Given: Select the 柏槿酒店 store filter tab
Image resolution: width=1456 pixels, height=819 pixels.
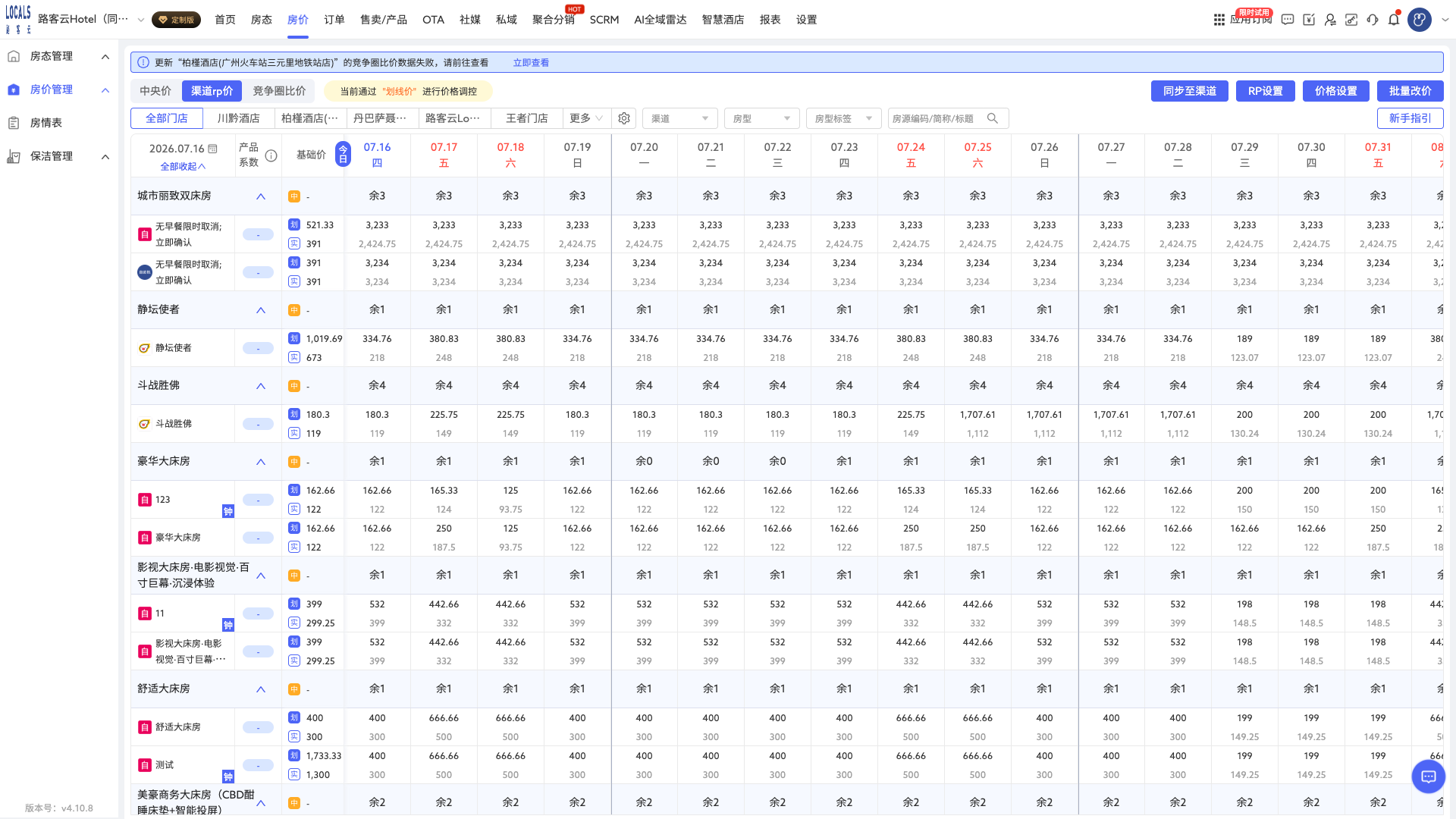Looking at the screenshot, I should click(x=309, y=118).
